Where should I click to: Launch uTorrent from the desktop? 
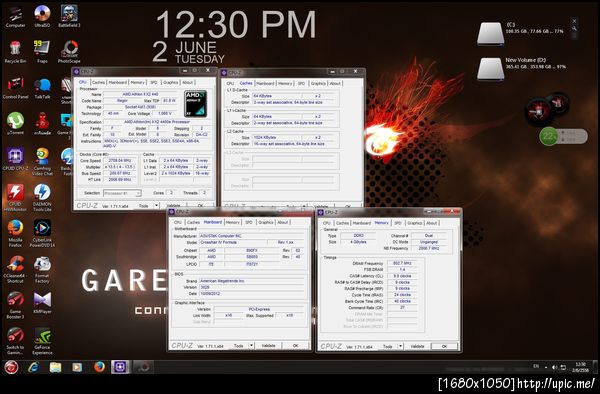pyautogui.click(x=15, y=123)
